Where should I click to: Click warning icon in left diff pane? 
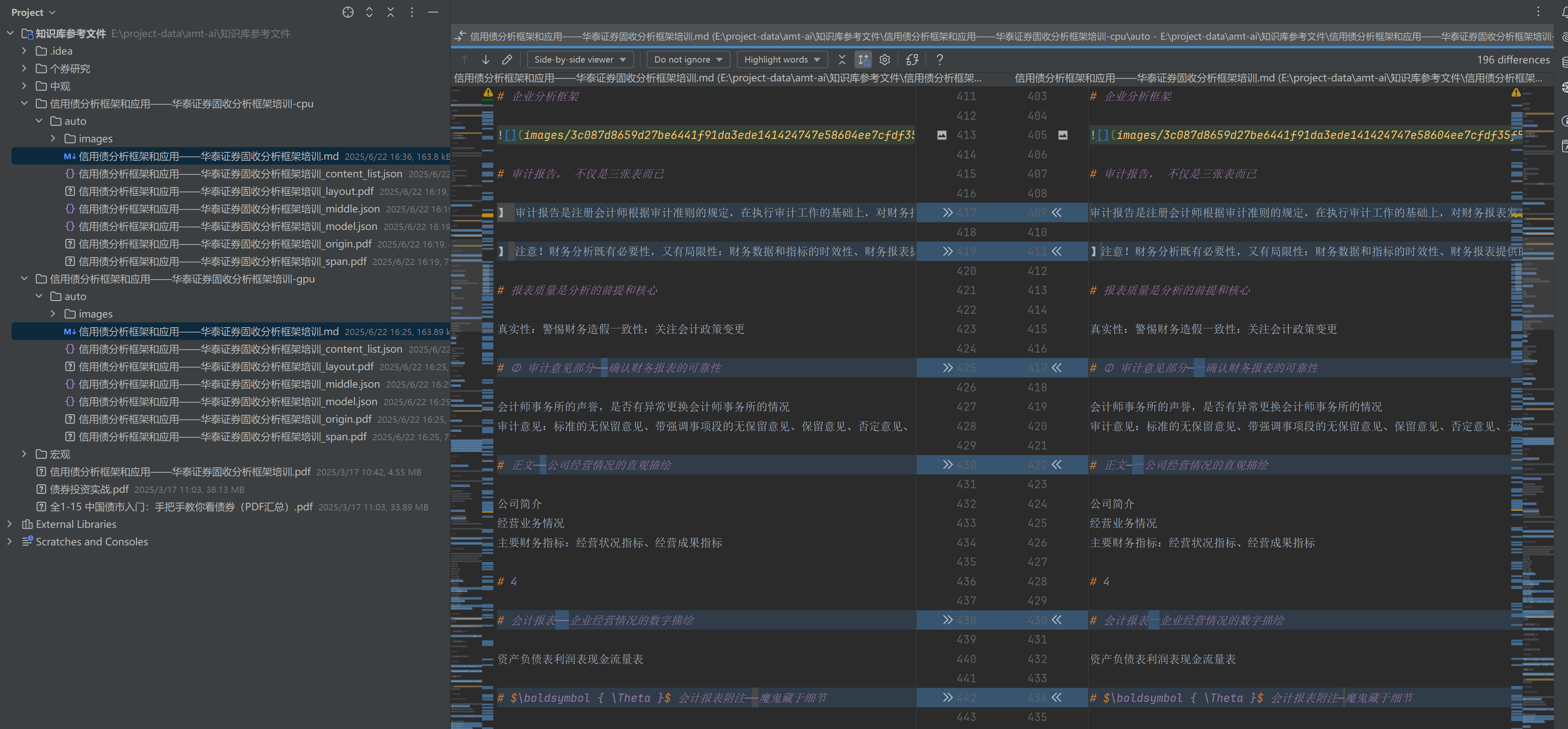pos(488,93)
